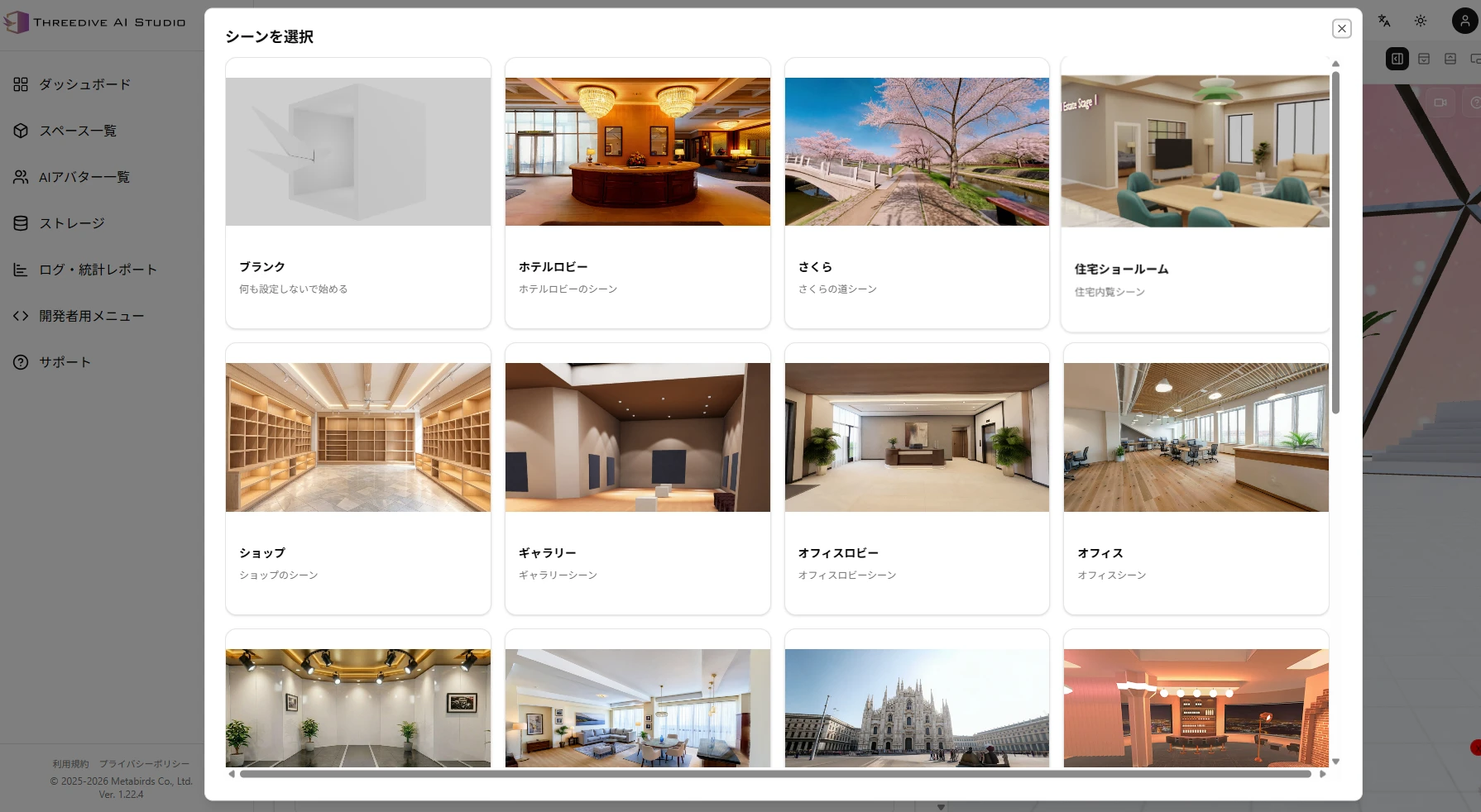This screenshot has height=812, width=1481.
Task: Open the 利用規約 link
Action: (x=70, y=764)
